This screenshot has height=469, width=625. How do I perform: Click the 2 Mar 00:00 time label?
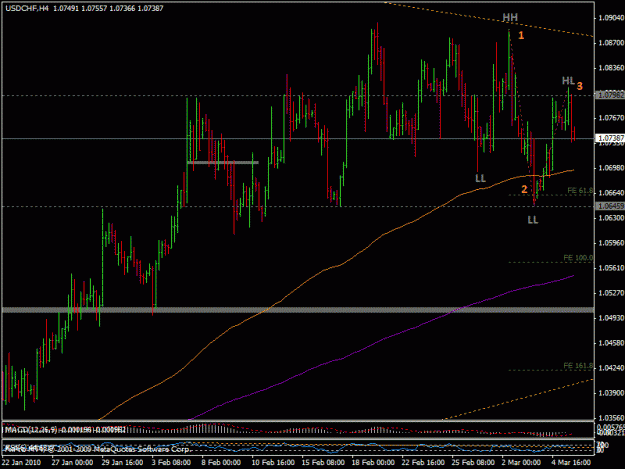[521, 462]
